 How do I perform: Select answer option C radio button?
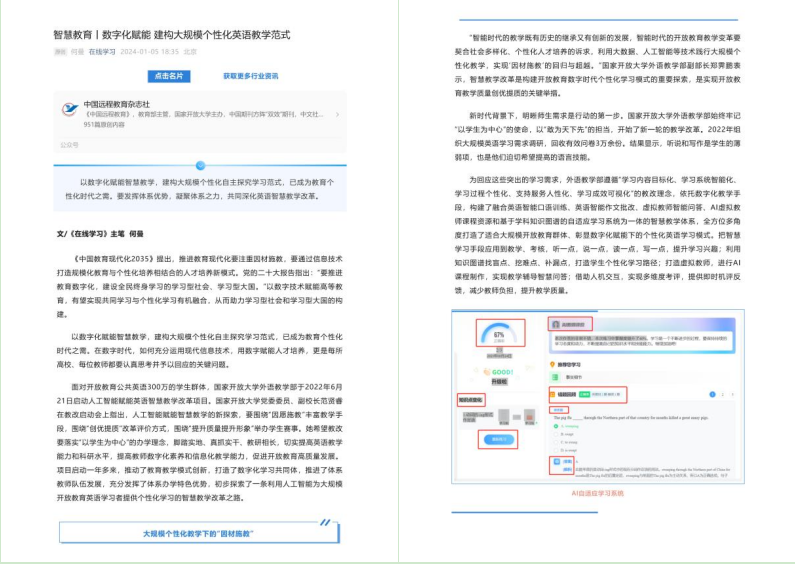(556, 442)
